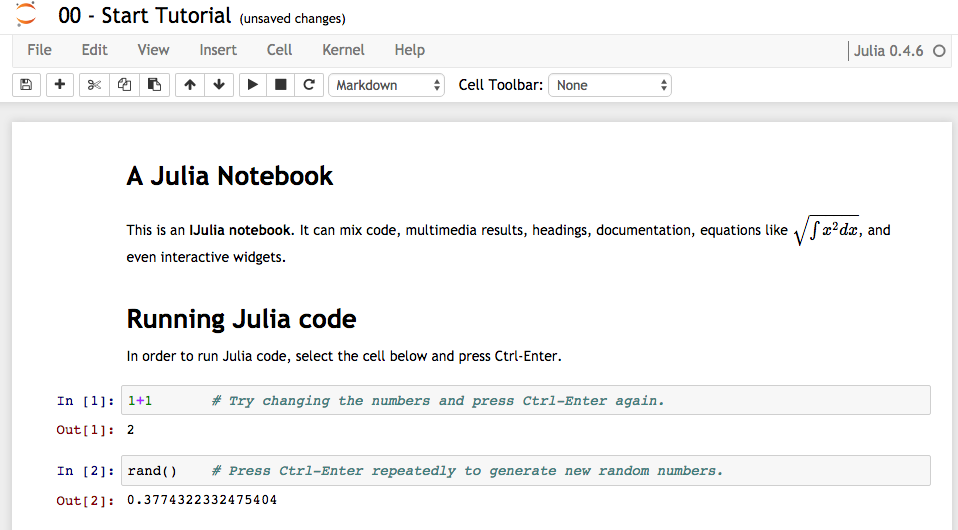Click the Out[1]: prompt label

(86, 430)
